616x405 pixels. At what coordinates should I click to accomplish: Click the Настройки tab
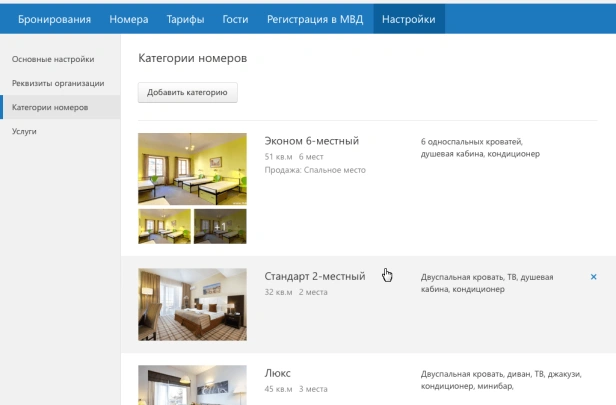point(408,19)
